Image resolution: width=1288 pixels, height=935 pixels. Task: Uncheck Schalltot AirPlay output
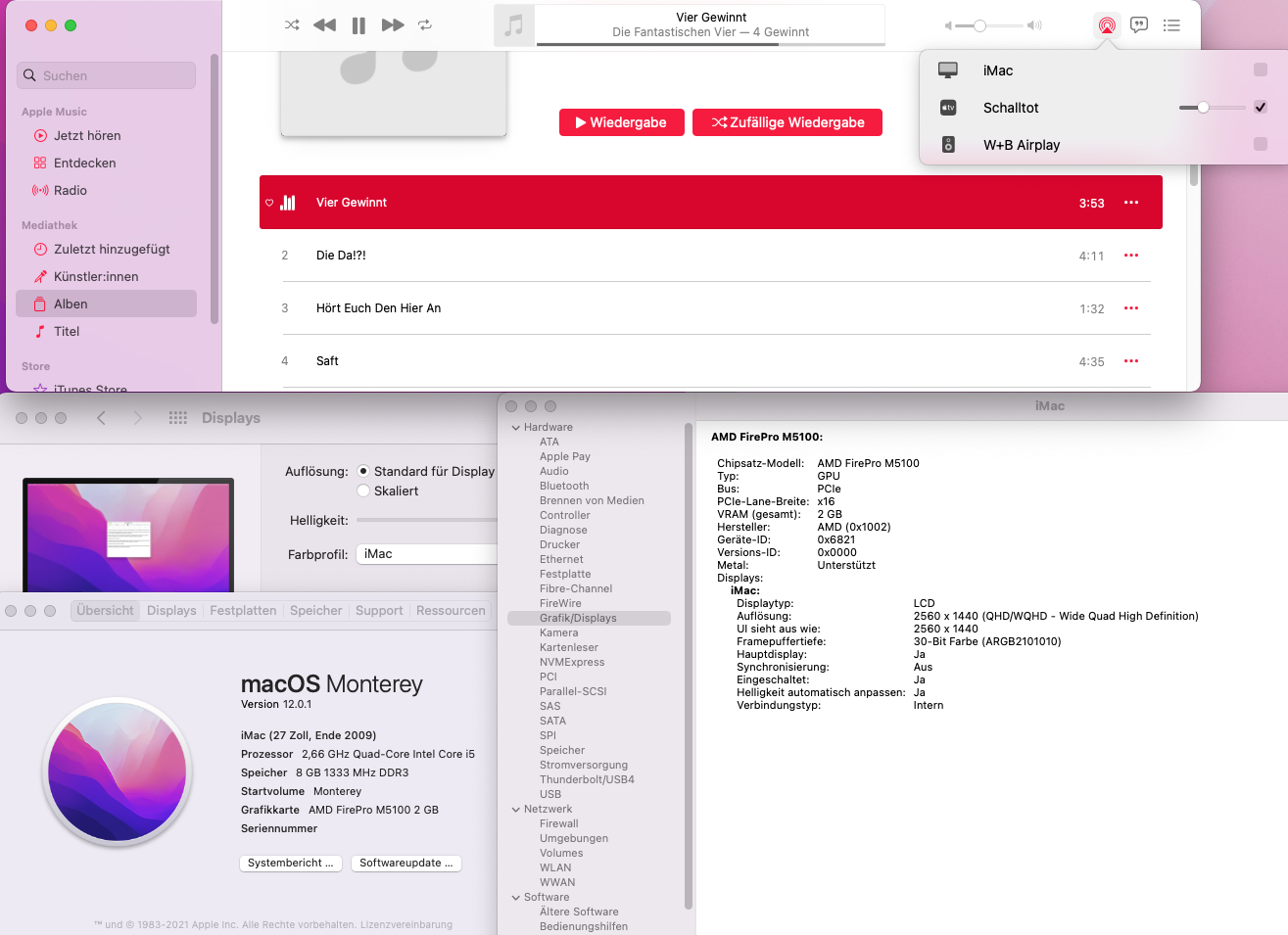point(1261,108)
